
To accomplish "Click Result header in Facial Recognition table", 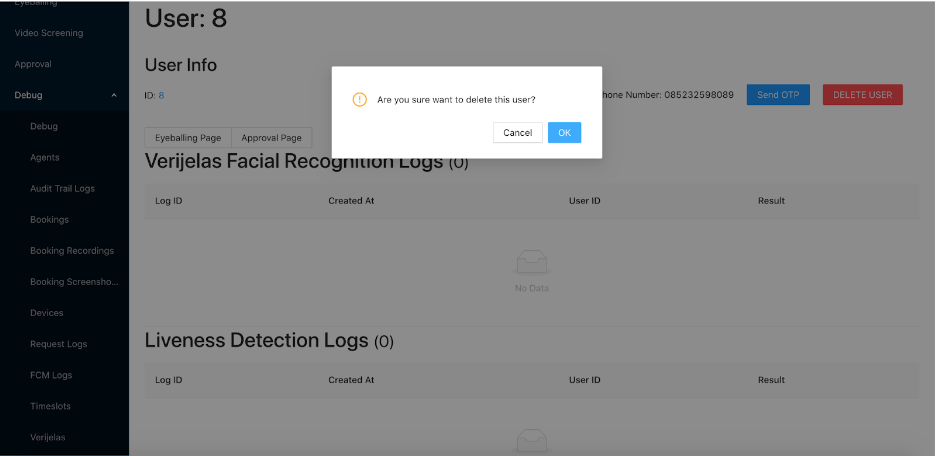I will pos(771,201).
